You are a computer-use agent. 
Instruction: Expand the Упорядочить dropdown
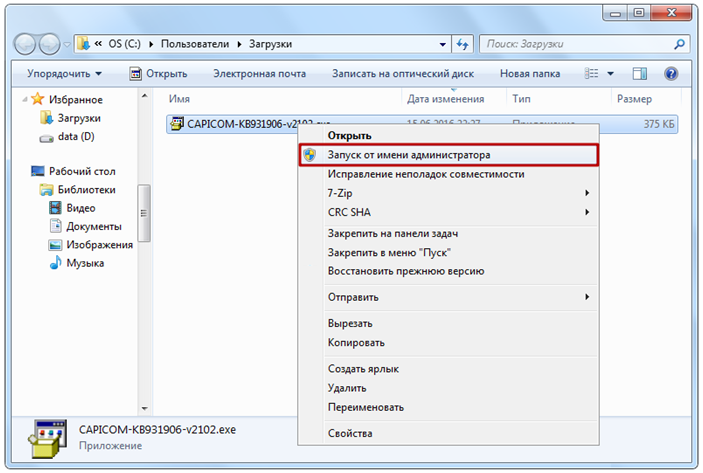64,73
